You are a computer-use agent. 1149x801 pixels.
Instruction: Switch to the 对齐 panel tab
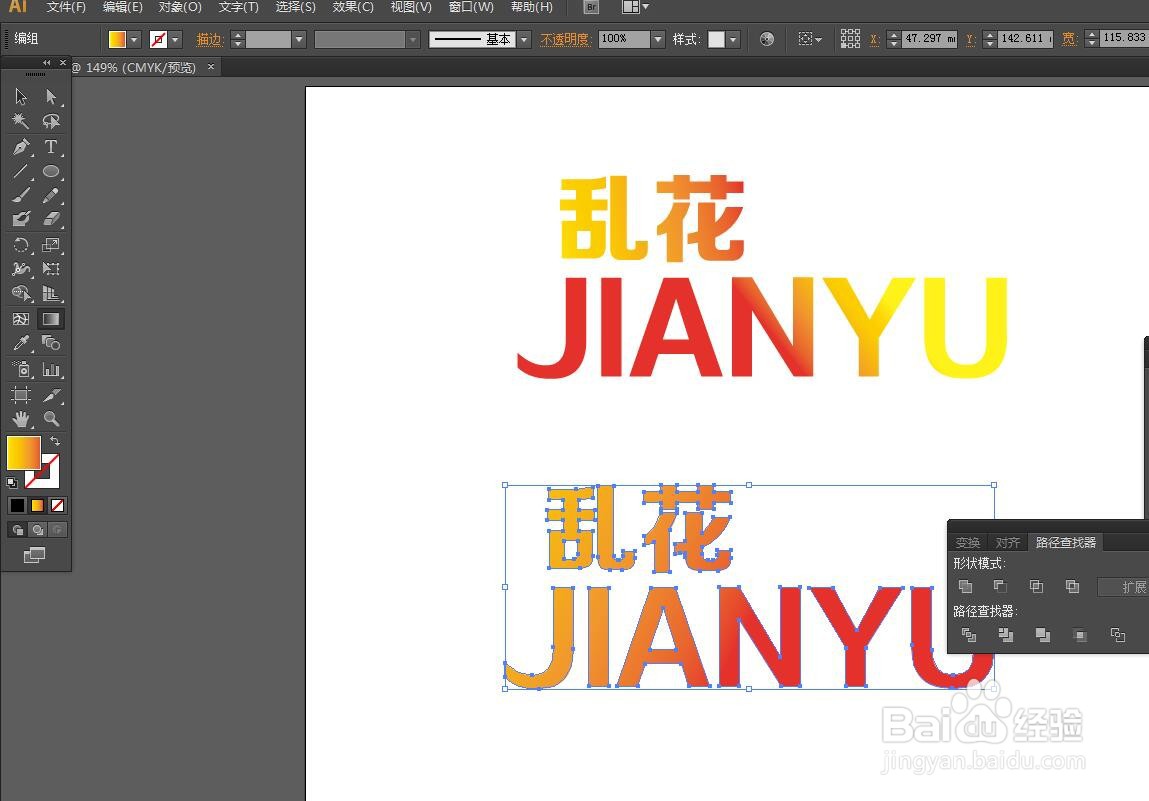coord(1008,542)
